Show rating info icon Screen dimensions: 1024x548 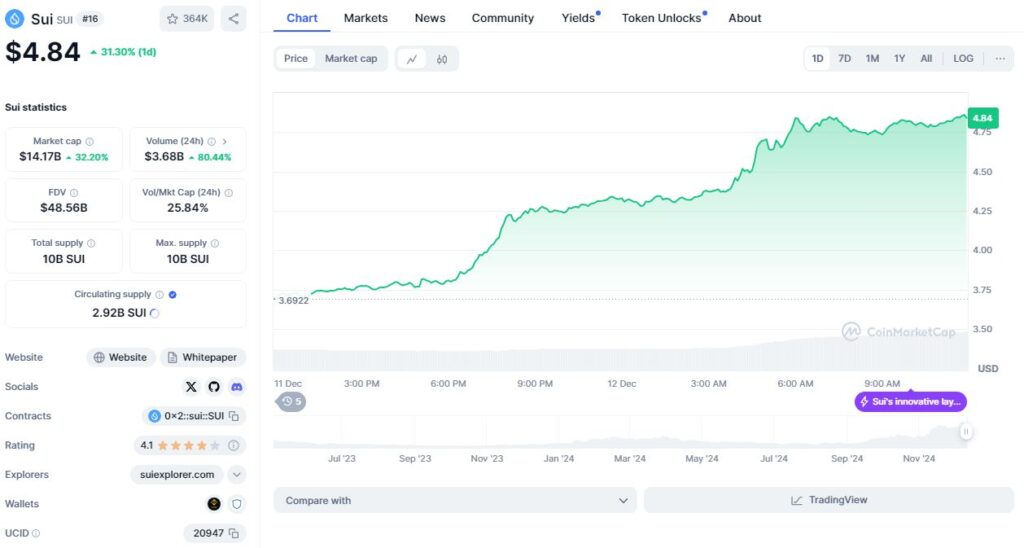233,445
